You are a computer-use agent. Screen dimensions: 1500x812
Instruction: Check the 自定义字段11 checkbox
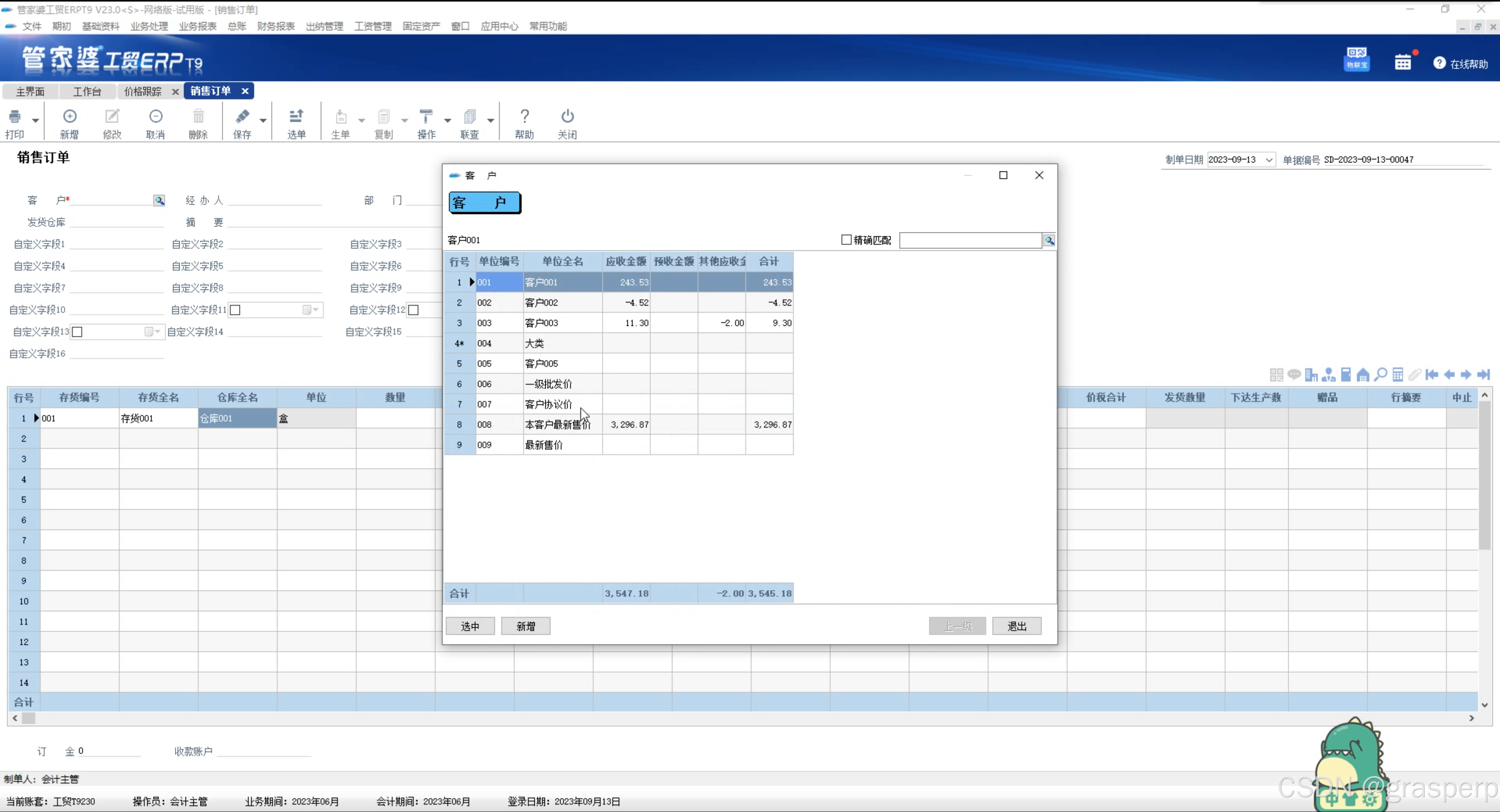click(235, 310)
